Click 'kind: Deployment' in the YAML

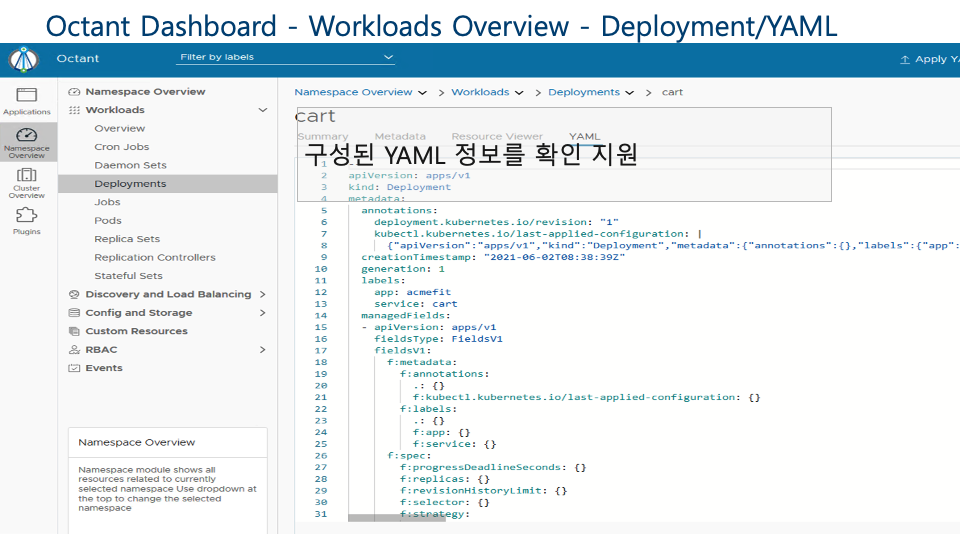pos(399,187)
